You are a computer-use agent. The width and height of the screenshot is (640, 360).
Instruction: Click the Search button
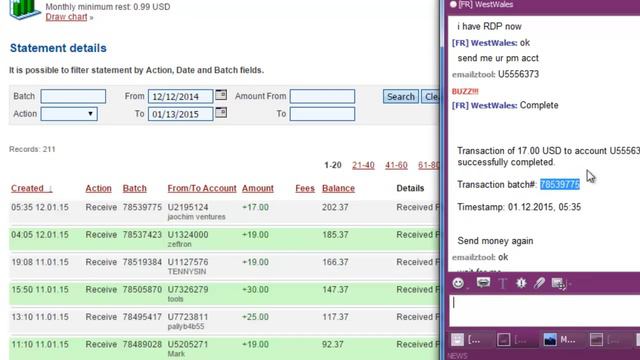coord(400,97)
